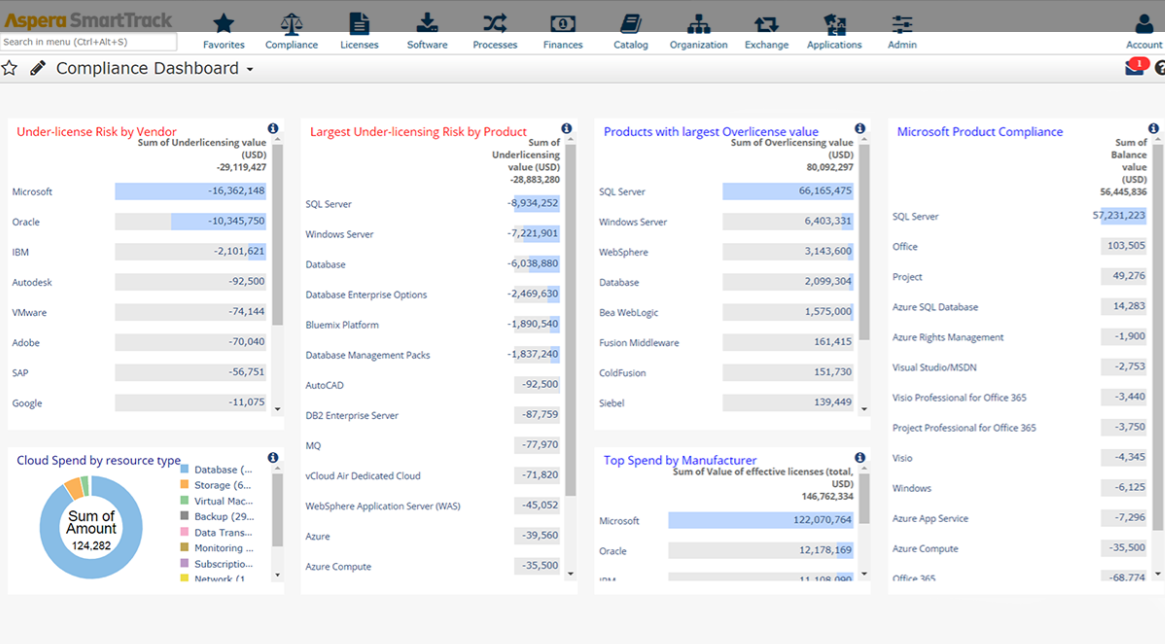This screenshot has width=1165, height=644.
Task: Switch to the Admin section
Action: tap(901, 22)
